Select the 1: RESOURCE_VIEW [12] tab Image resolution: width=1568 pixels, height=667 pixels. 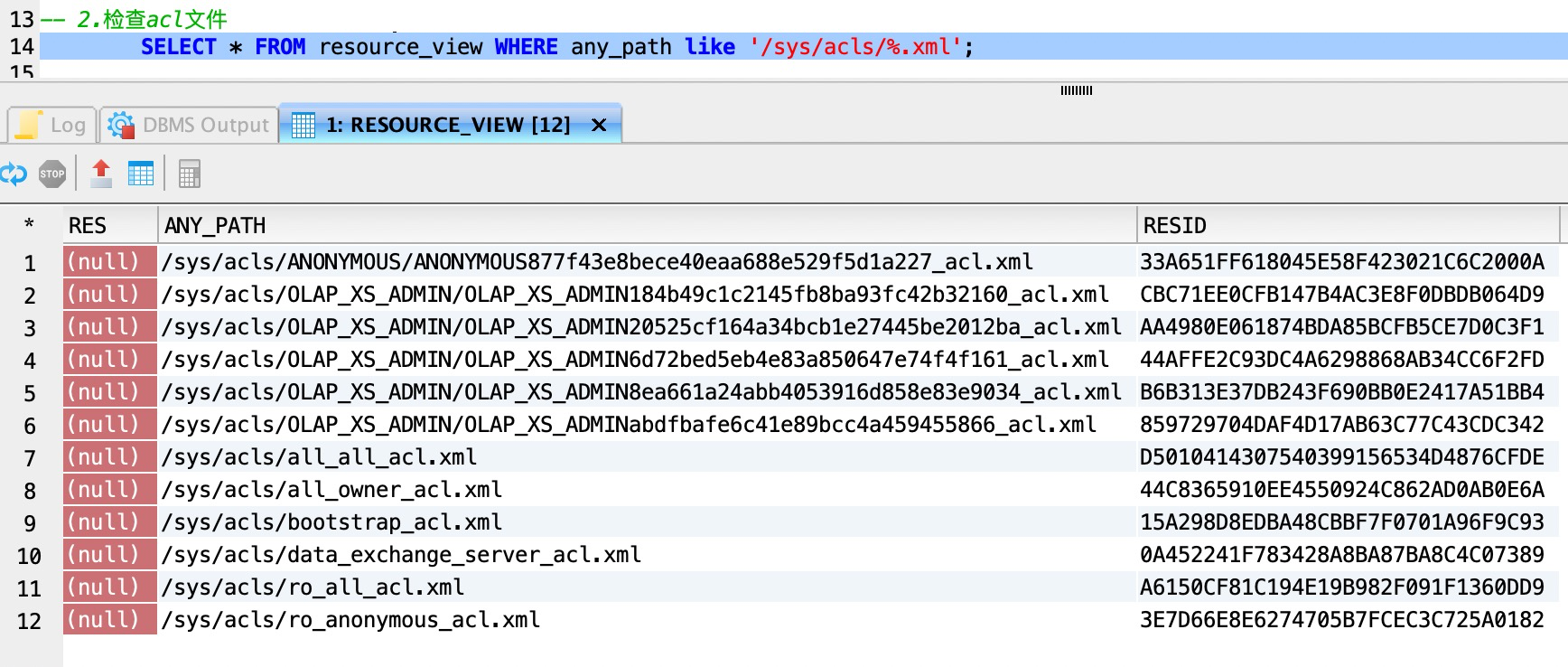[448, 125]
